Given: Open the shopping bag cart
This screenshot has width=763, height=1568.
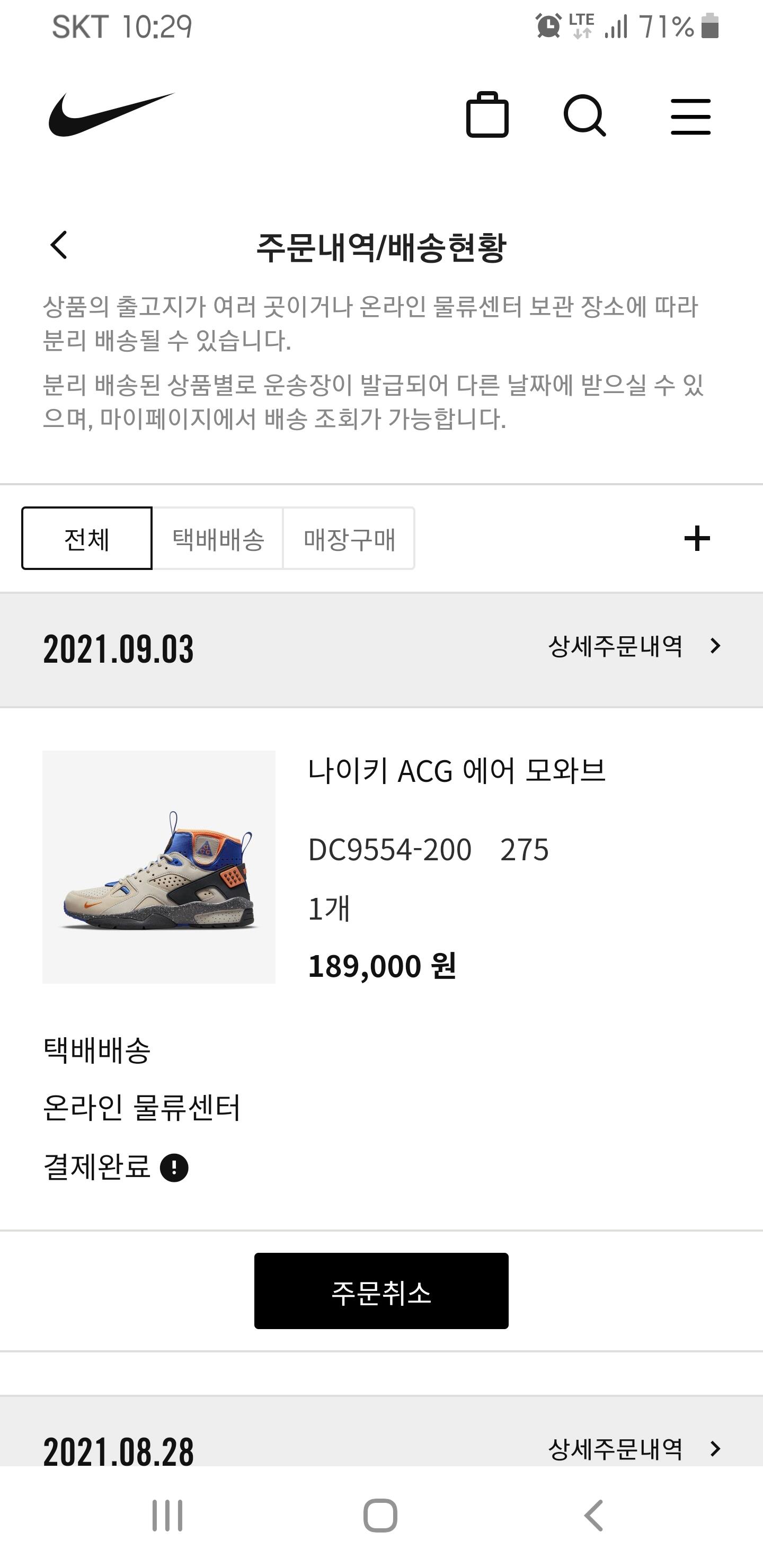Looking at the screenshot, I should pos(487,115).
